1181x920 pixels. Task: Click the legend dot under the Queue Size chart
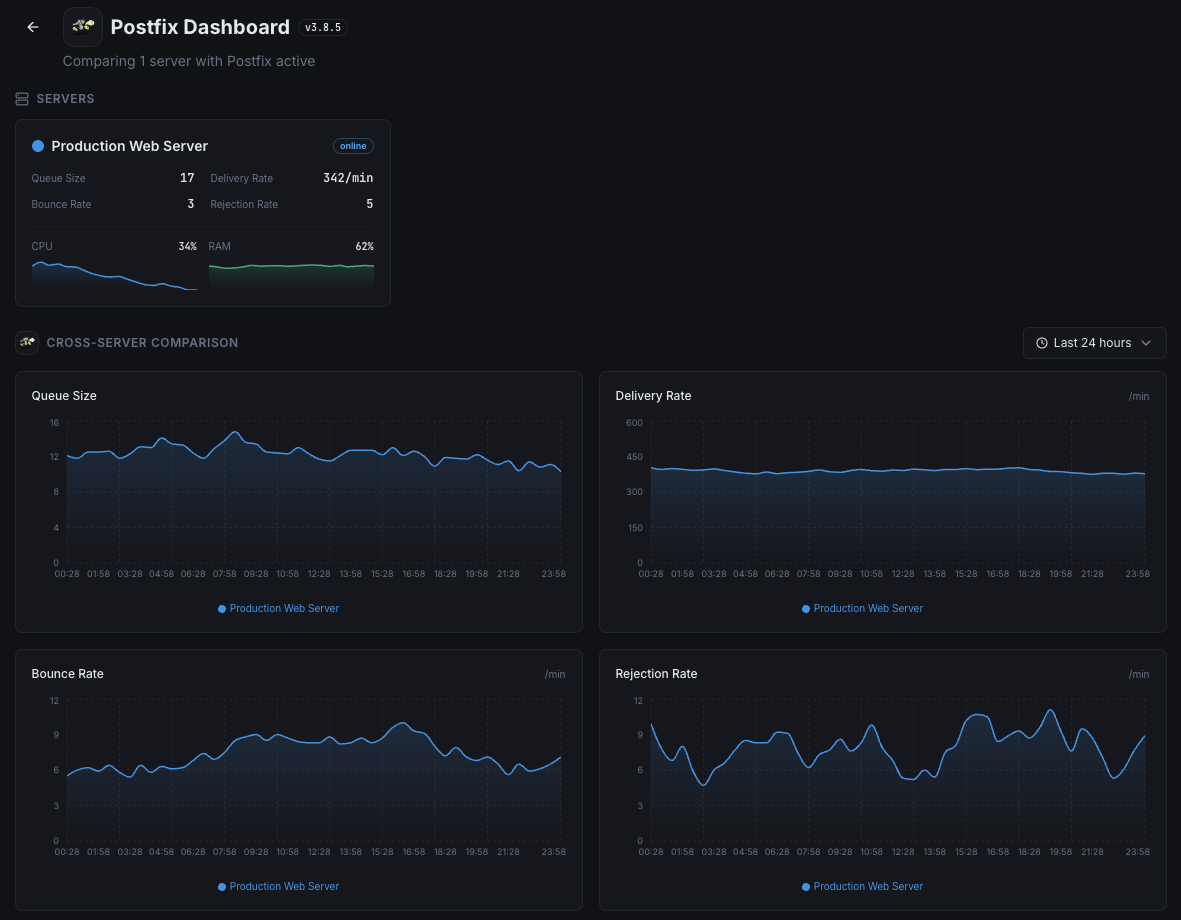[x=221, y=608]
